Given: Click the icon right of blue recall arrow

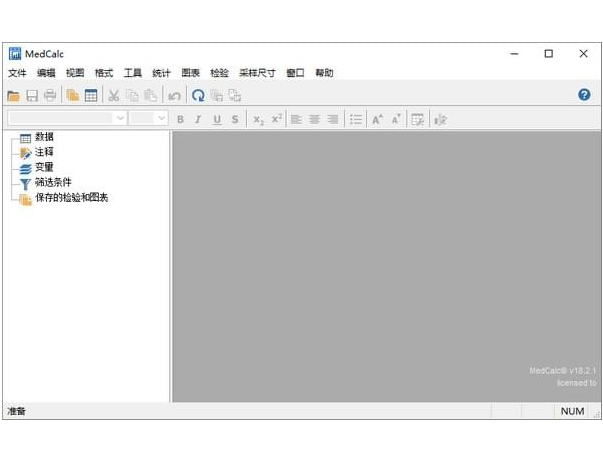Looking at the screenshot, I should point(217,95).
